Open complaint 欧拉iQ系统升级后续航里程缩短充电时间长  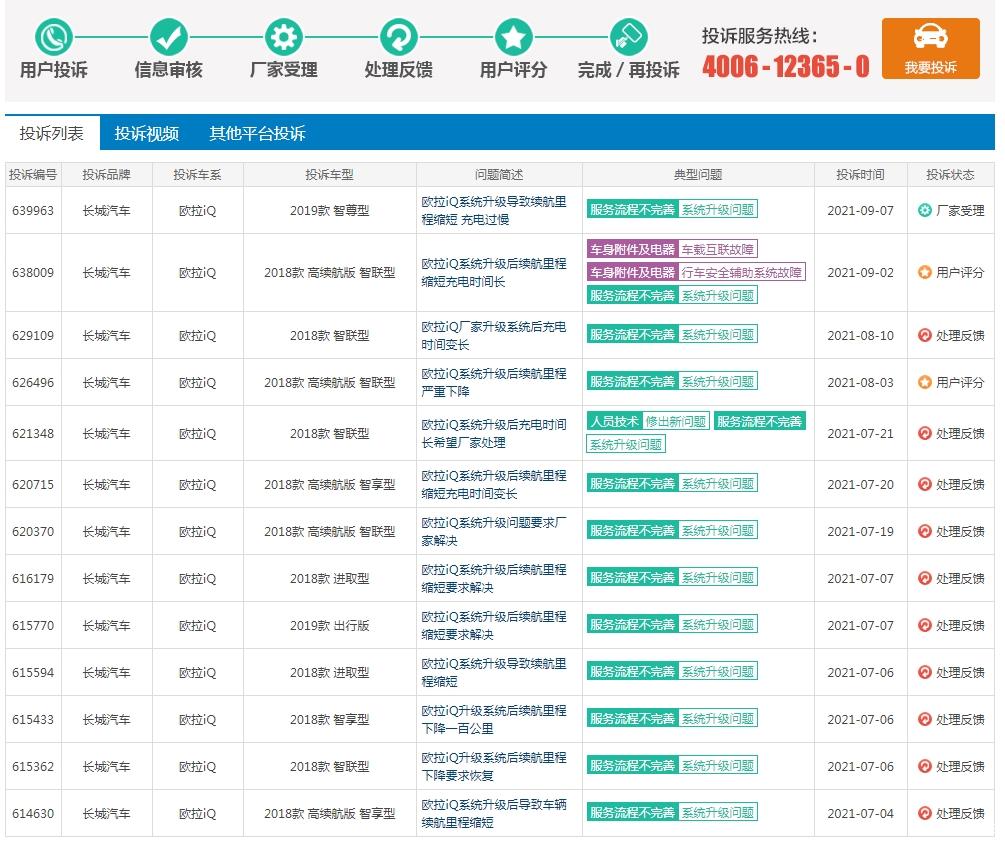[494, 272]
